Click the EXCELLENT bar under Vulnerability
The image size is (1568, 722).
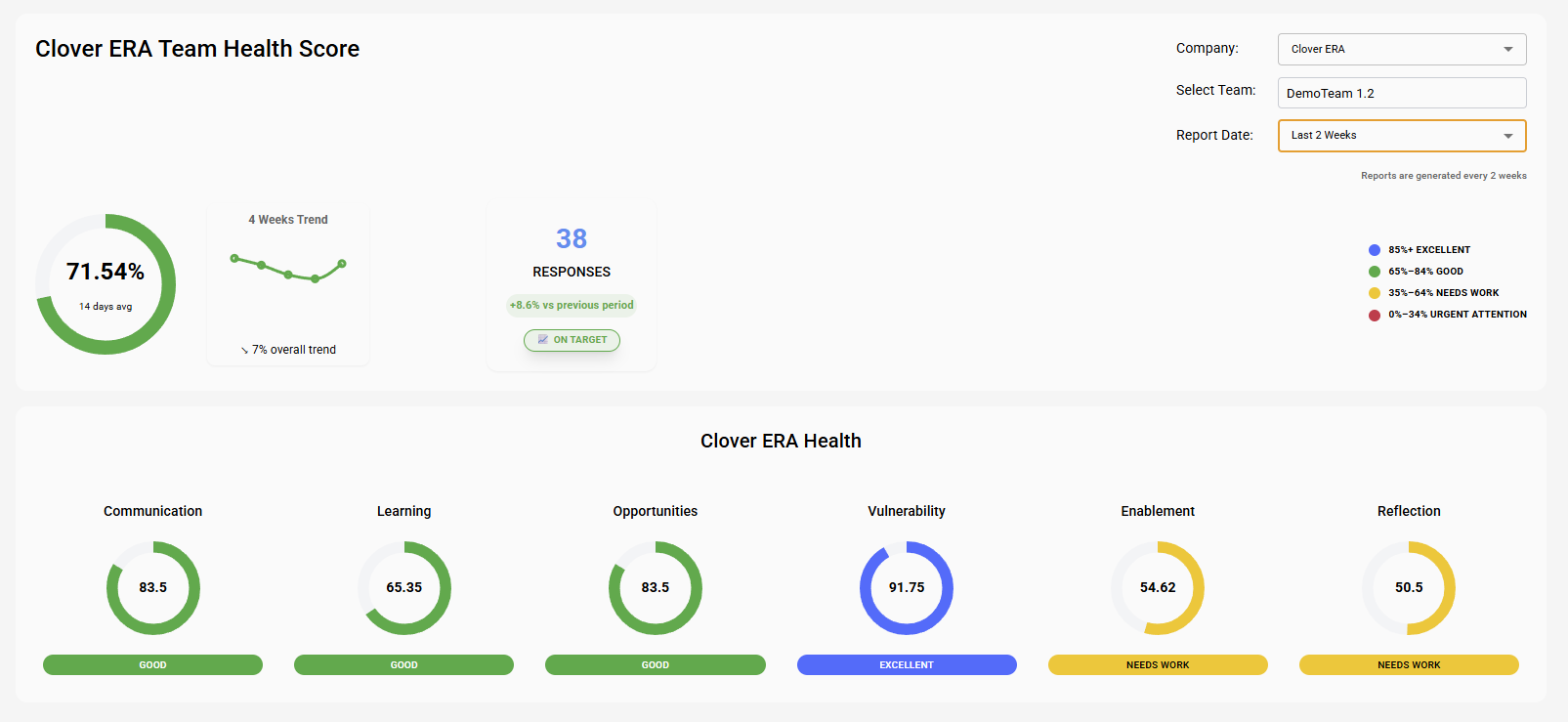pos(907,665)
